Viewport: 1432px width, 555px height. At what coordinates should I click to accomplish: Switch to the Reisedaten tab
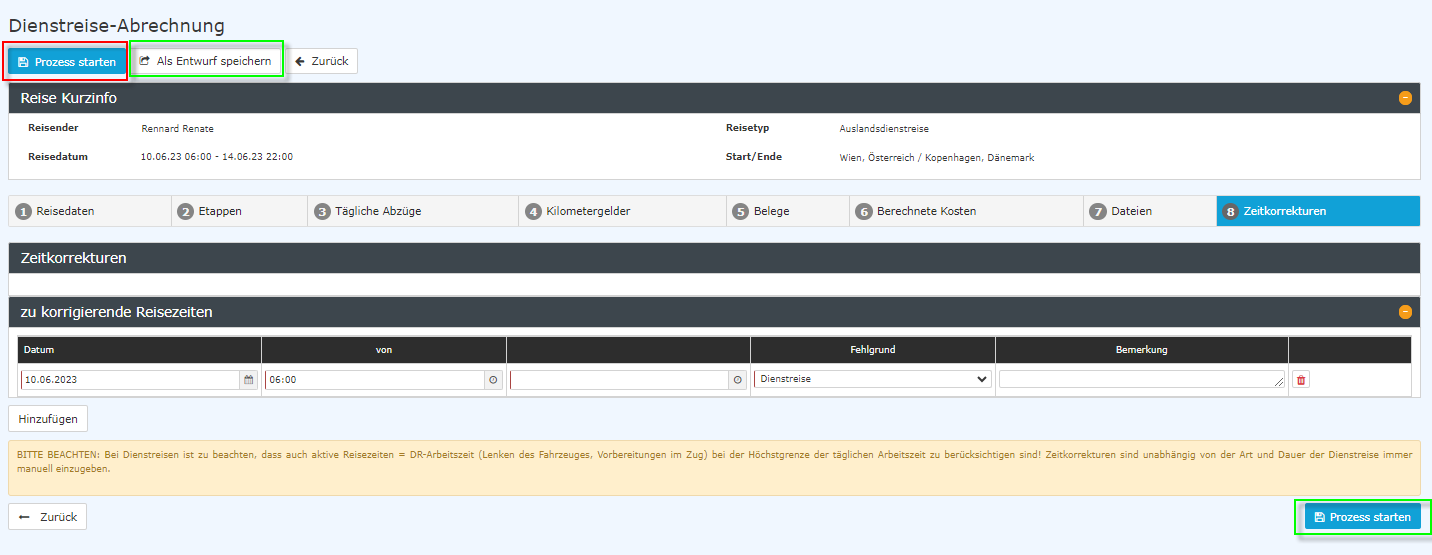click(90, 211)
